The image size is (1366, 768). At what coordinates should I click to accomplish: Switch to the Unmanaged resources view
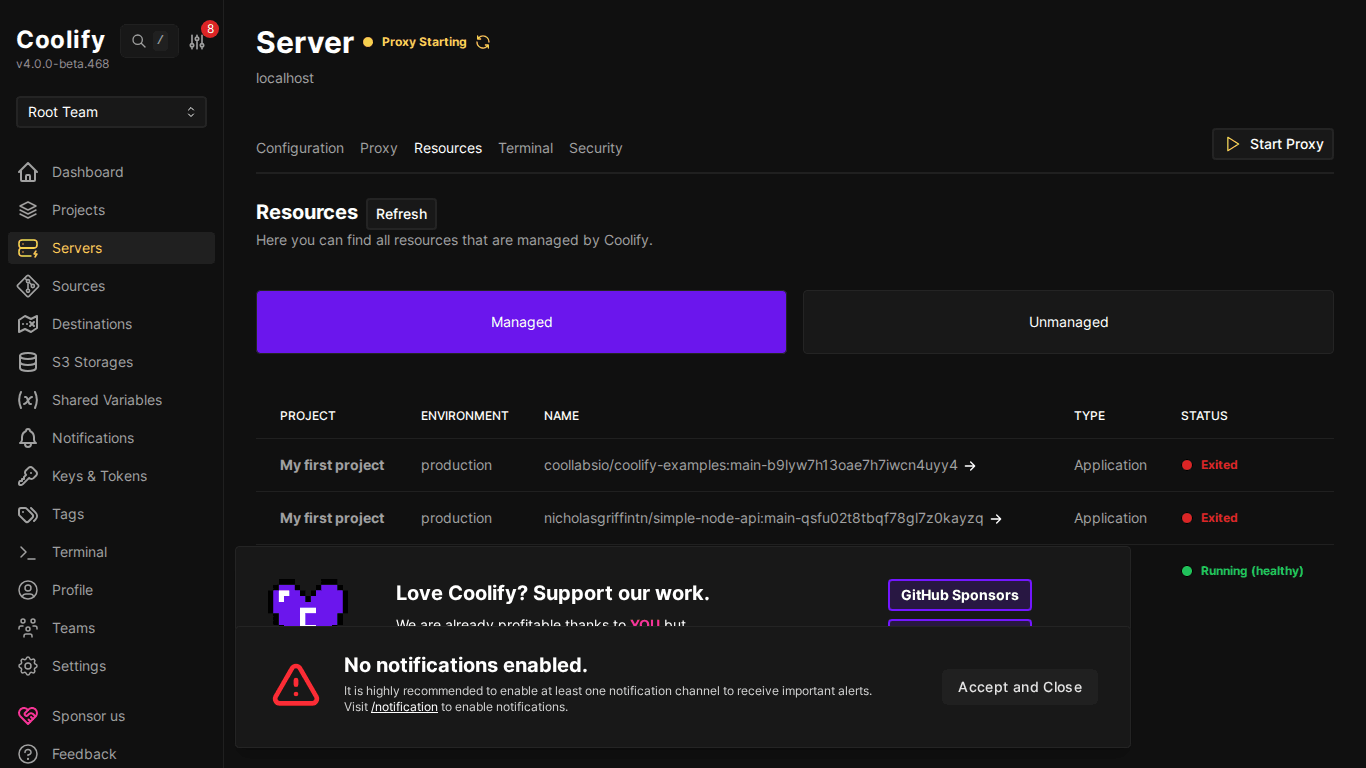click(x=1068, y=322)
